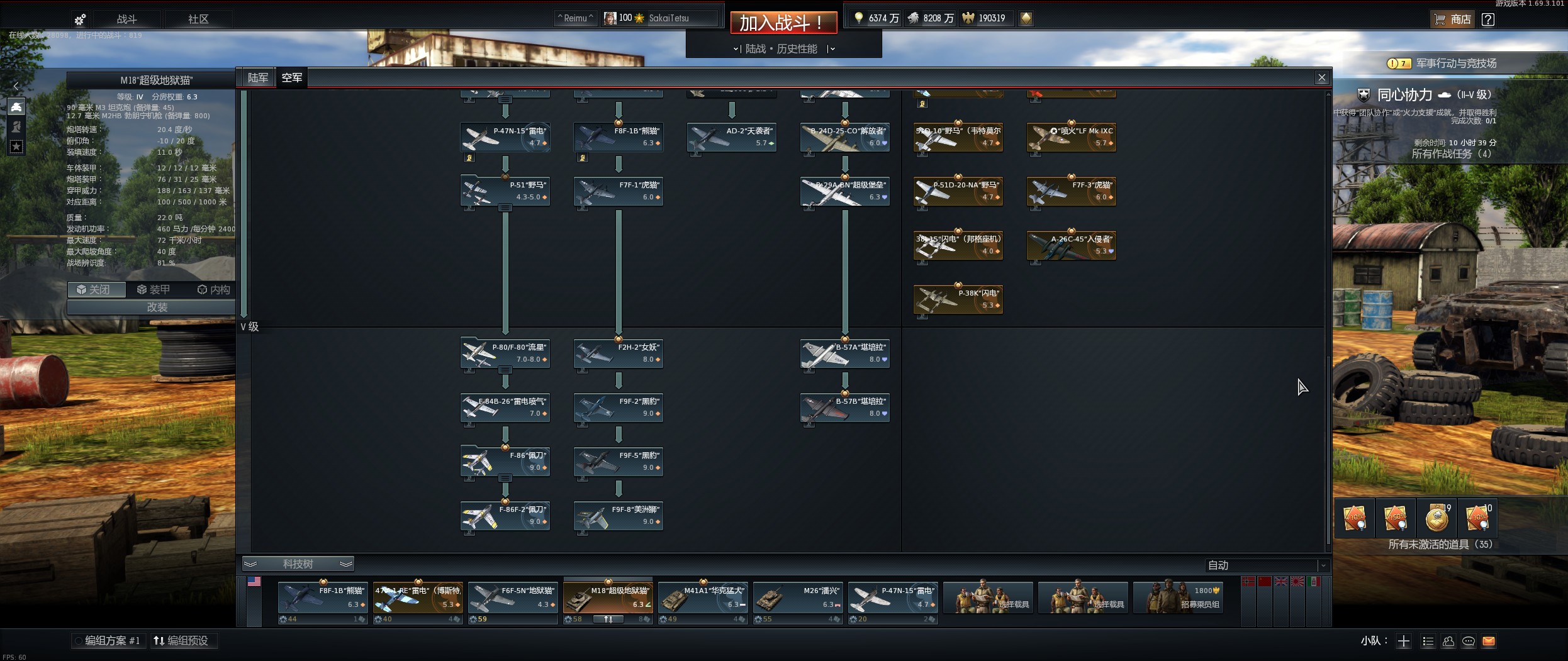Screen dimensions: 1568x661
Task: Select the B-57B 堪培拉 bomber
Action: coord(845,408)
